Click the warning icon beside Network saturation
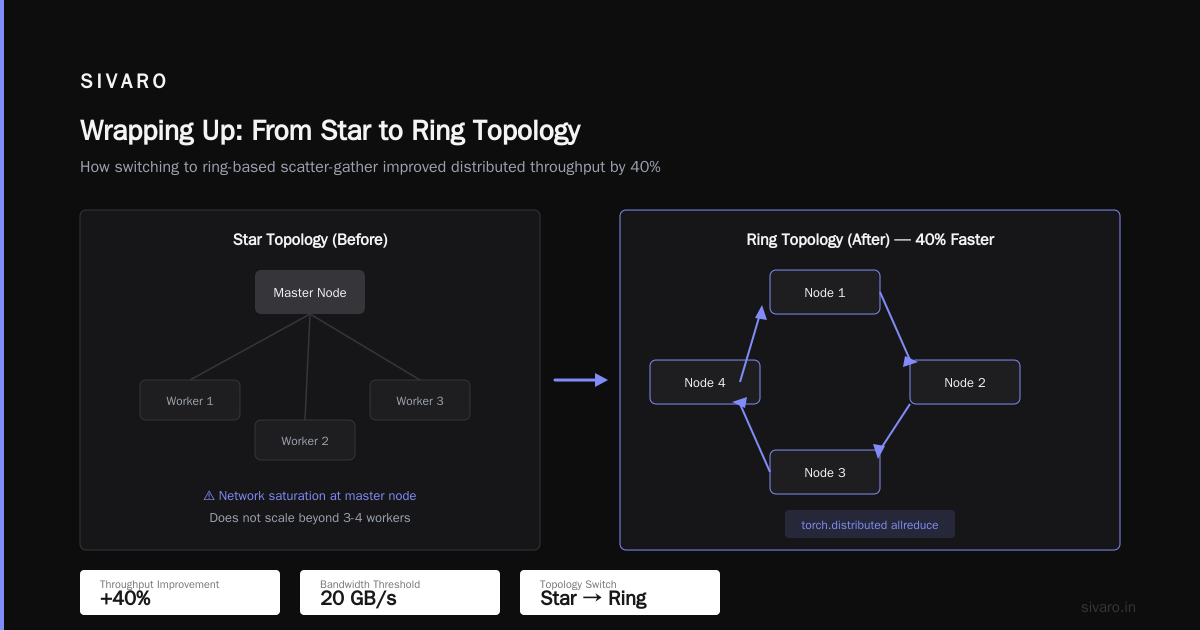The width and height of the screenshot is (1200, 630). (x=209, y=495)
